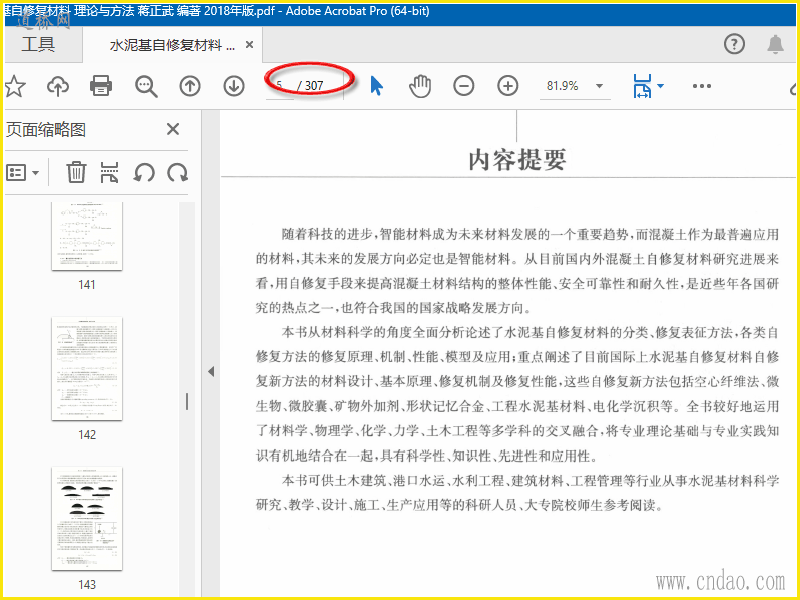Open the 工具 tab
Screen dimensions: 800x600
pyautogui.click(x=38, y=44)
